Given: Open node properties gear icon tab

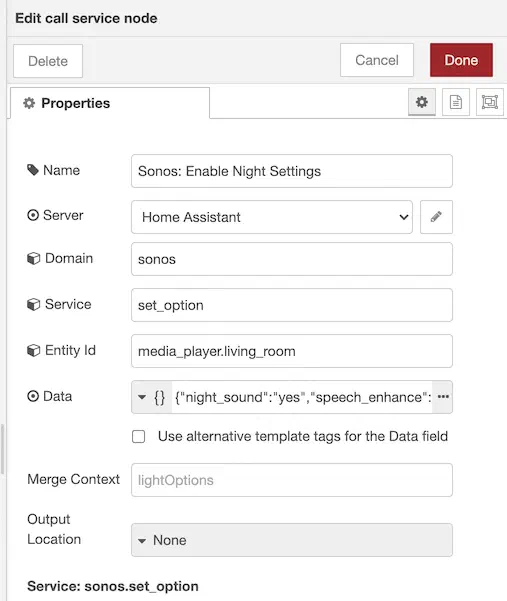Looking at the screenshot, I should click(422, 102).
